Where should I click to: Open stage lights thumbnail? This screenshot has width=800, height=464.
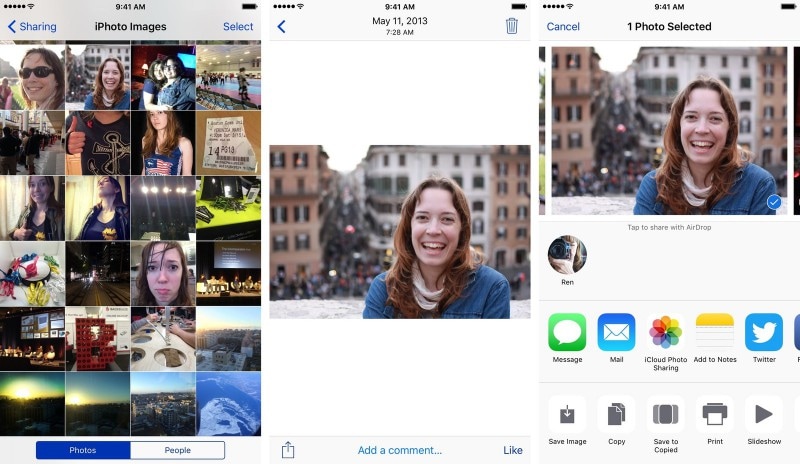(163, 208)
